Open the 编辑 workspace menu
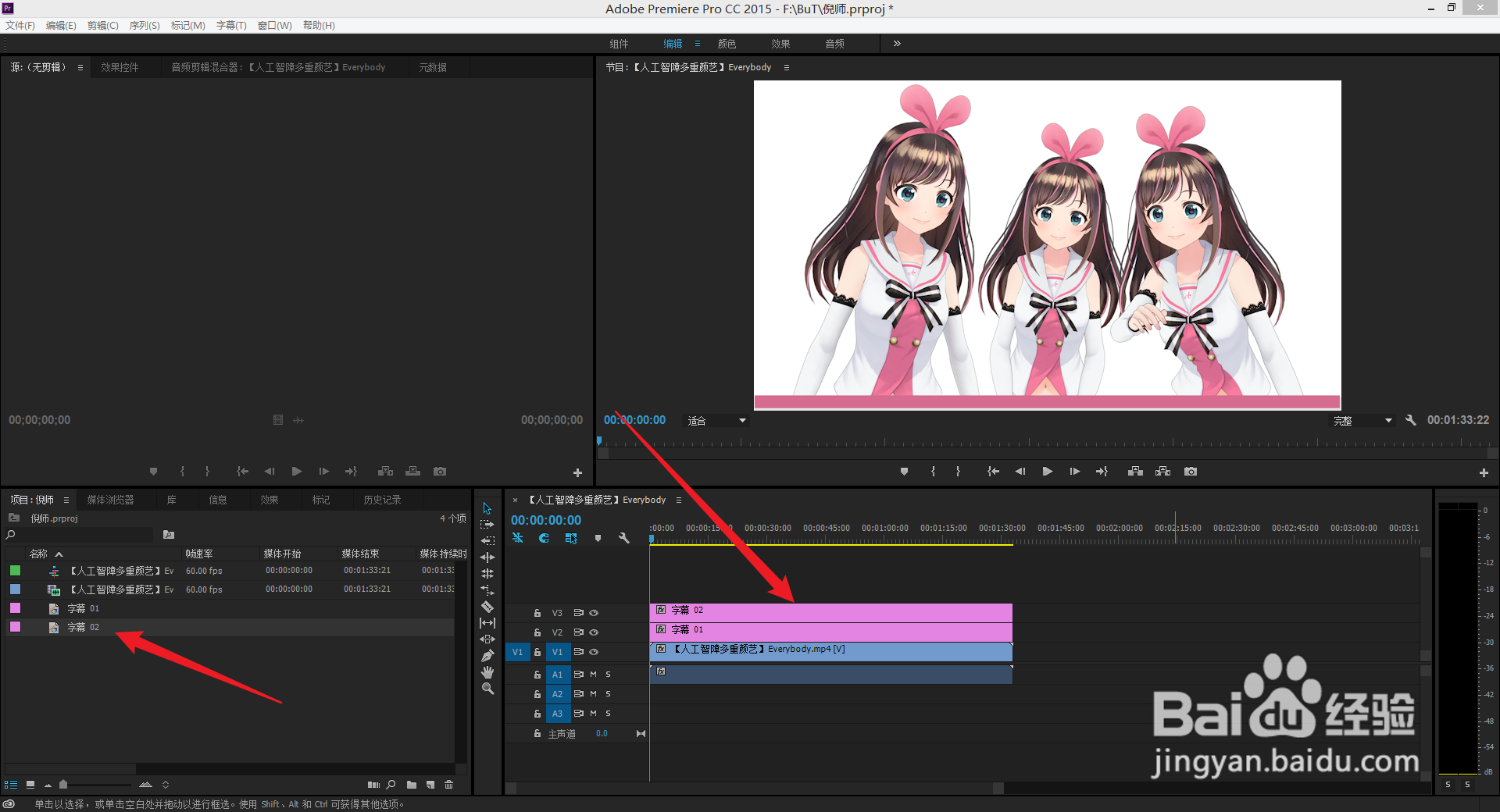This screenshot has height=812, width=1500. pos(698,44)
